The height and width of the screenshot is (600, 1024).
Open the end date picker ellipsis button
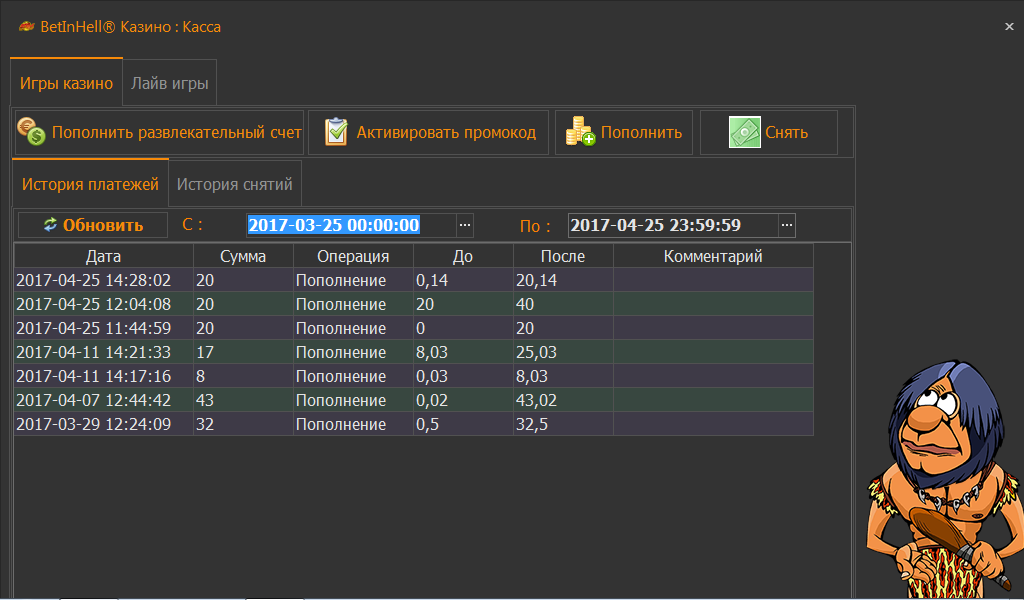coord(787,225)
